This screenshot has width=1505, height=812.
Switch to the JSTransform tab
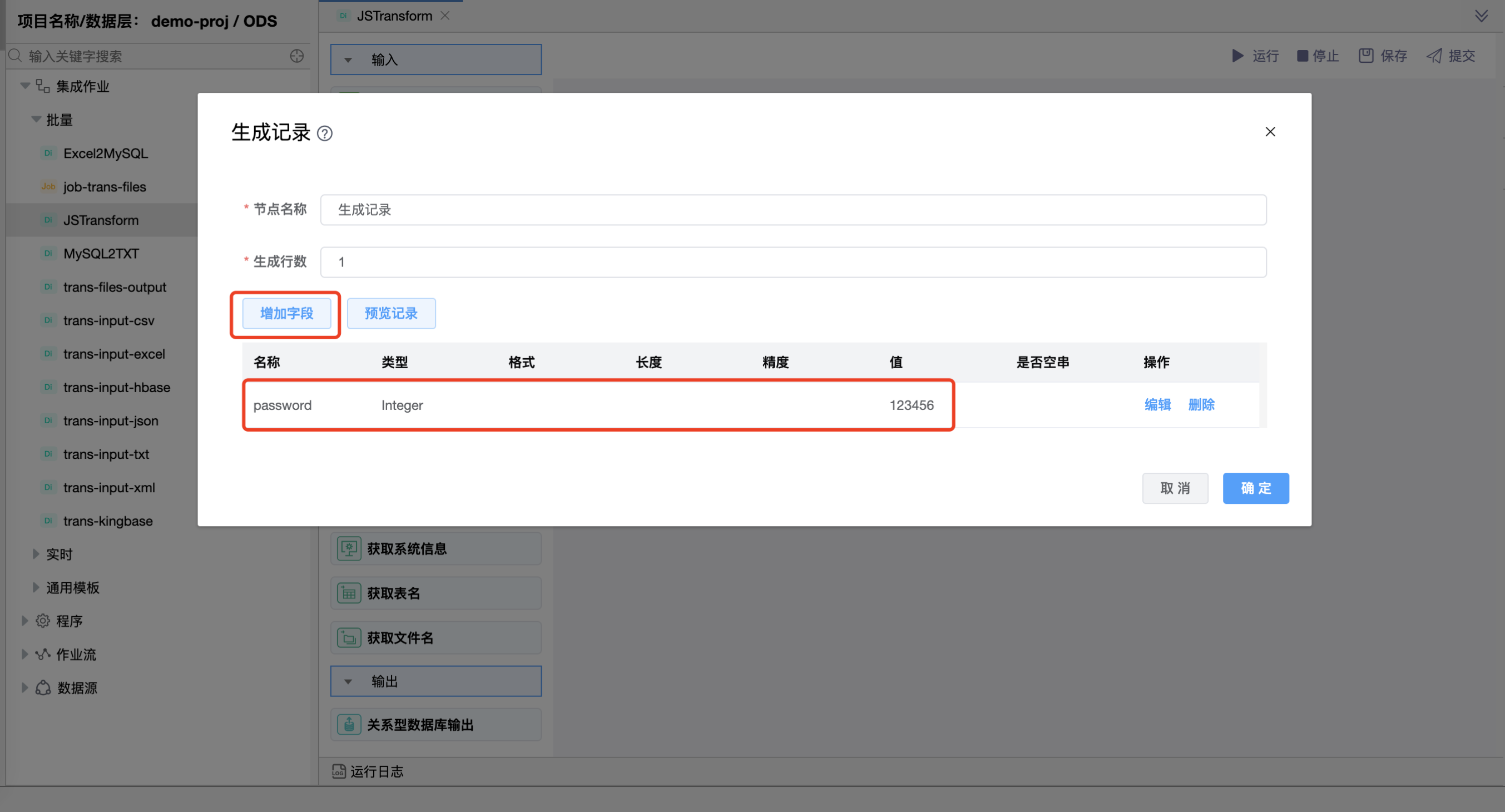click(x=394, y=16)
